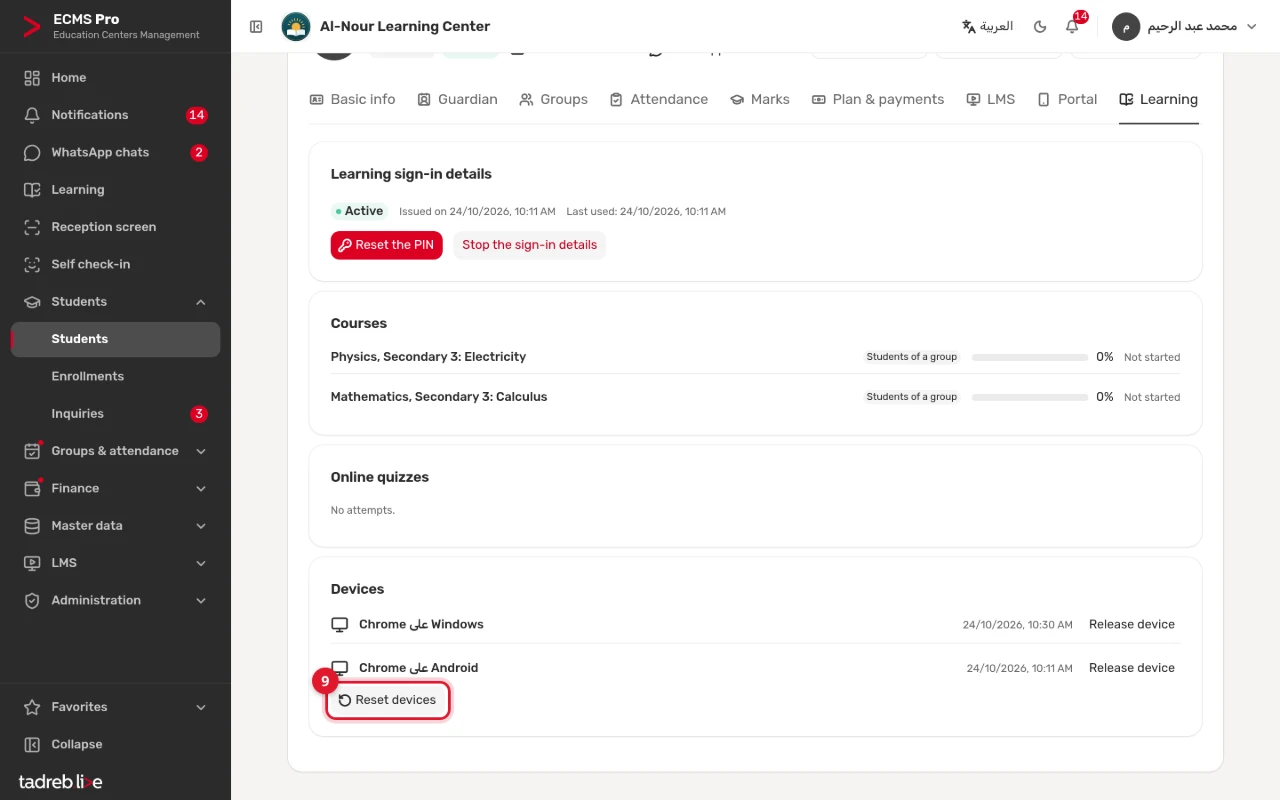The width and height of the screenshot is (1280, 800).
Task: Collapse the sidebar using Collapse
Action: (115, 744)
